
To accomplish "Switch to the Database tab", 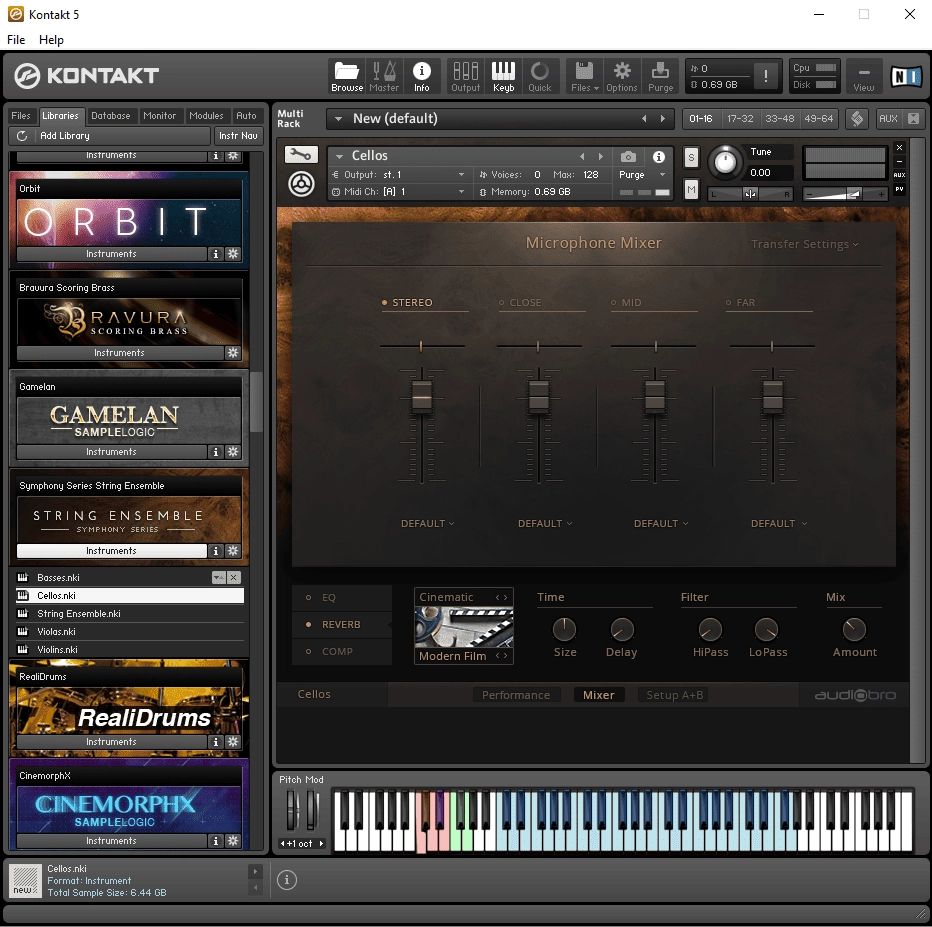I will (111, 116).
